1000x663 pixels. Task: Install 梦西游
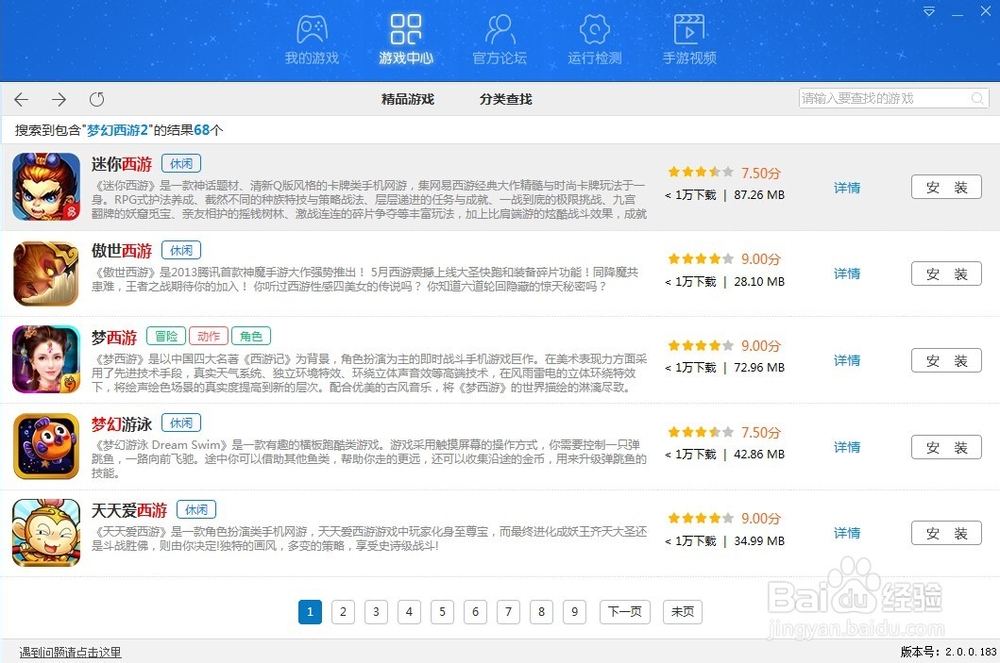point(946,360)
